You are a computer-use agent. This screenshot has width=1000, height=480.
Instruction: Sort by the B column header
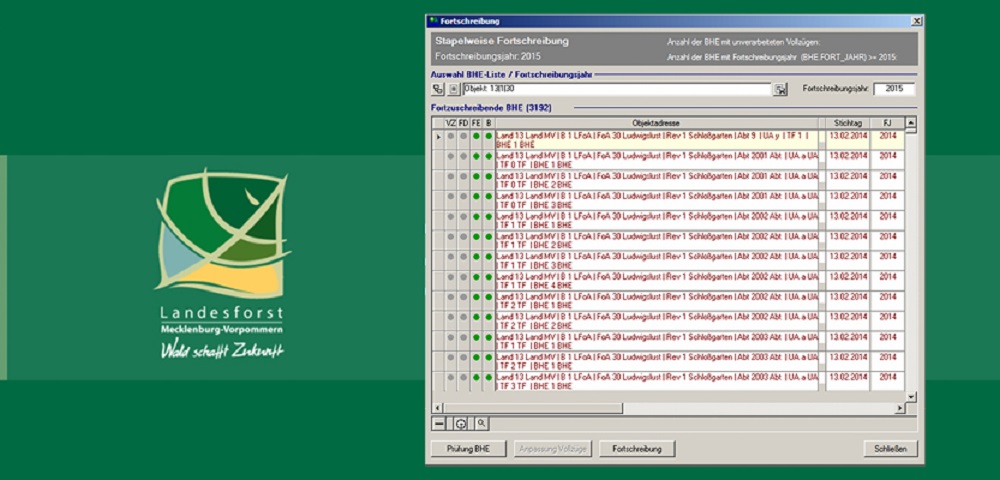pyautogui.click(x=489, y=123)
